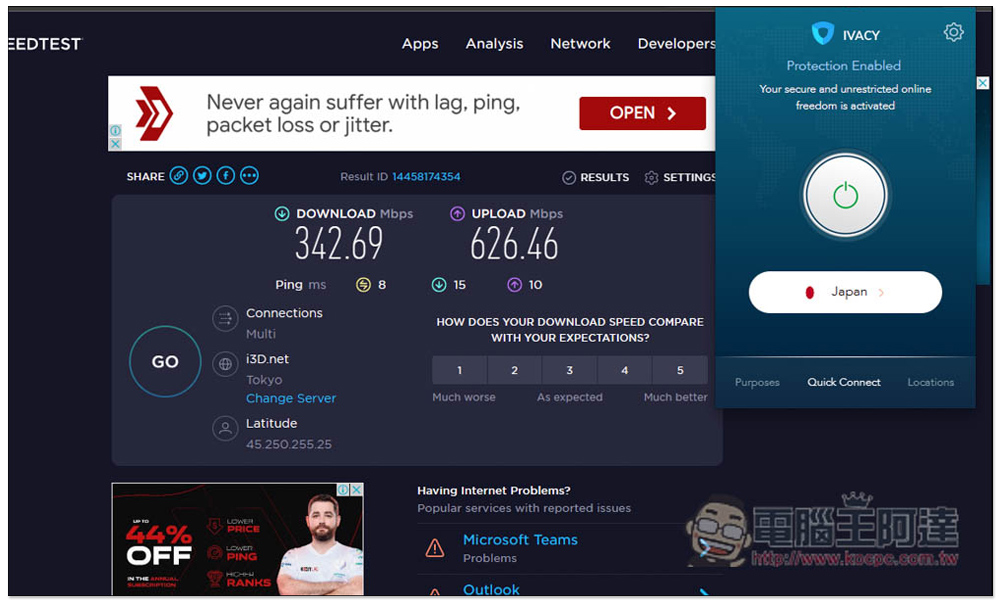Close the top banner ad X icon
The width and height of the screenshot is (1000, 603).
pos(115,144)
